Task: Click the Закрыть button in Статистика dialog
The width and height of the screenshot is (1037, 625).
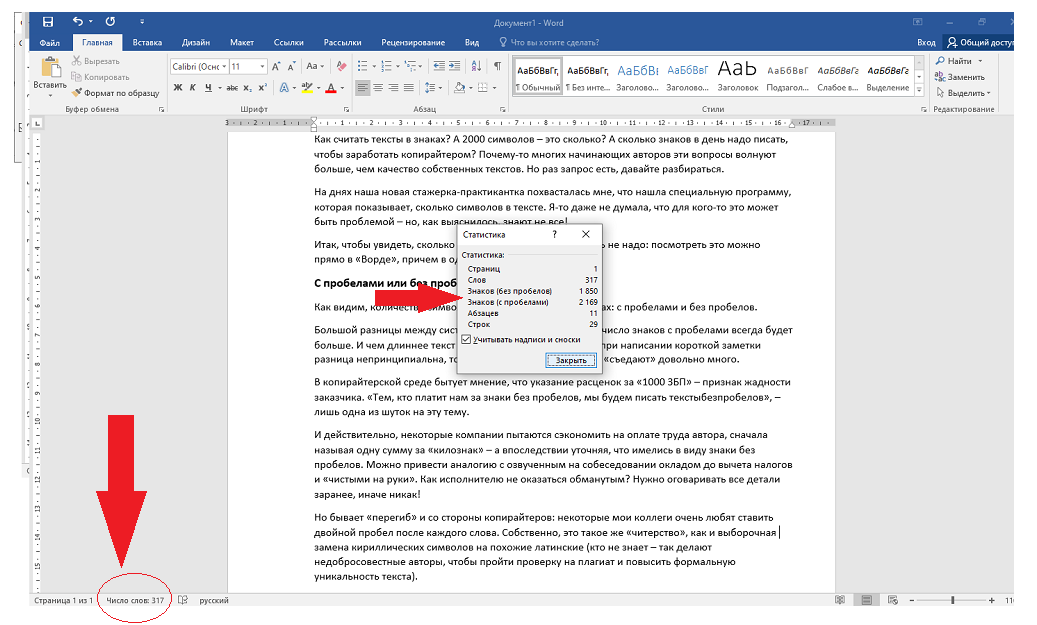Action: click(x=571, y=360)
